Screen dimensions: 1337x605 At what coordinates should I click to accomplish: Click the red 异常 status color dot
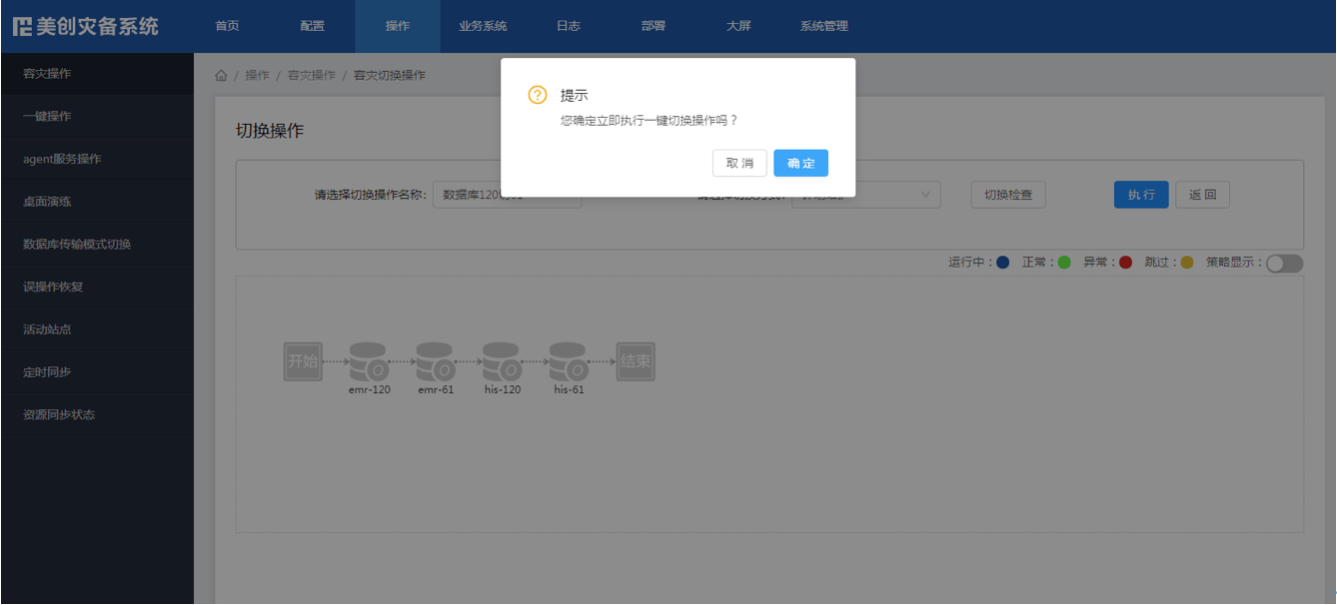pos(1125,263)
